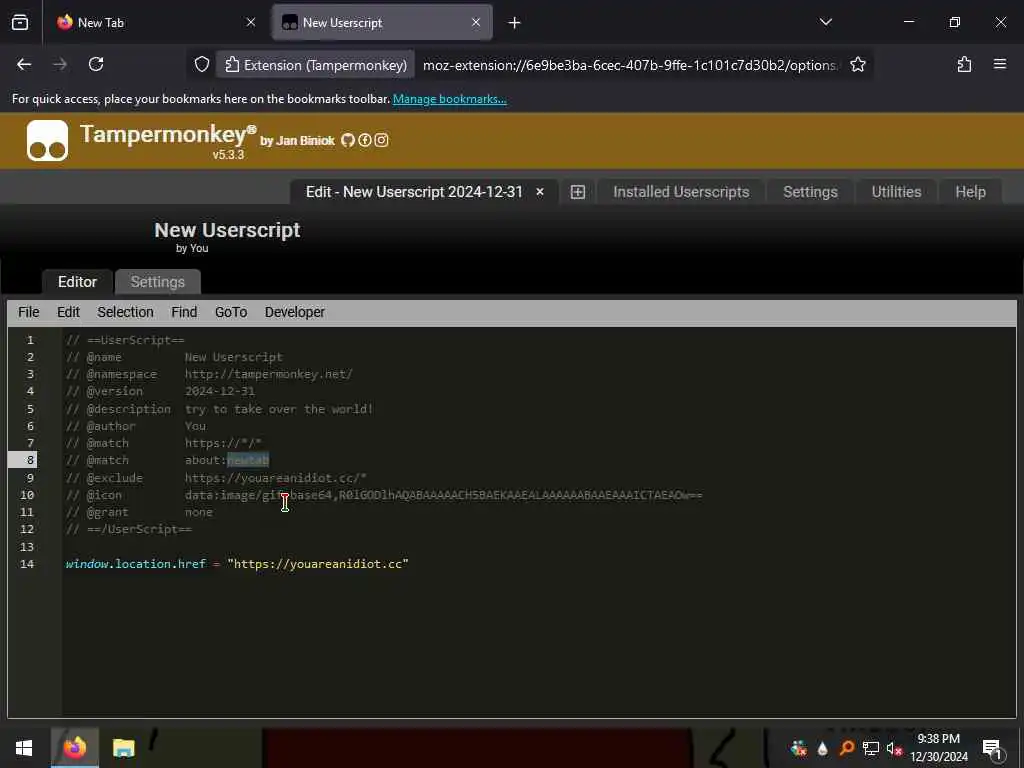1024x768 pixels.
Task: Open the Developer menu
Action: coord(295,312)
